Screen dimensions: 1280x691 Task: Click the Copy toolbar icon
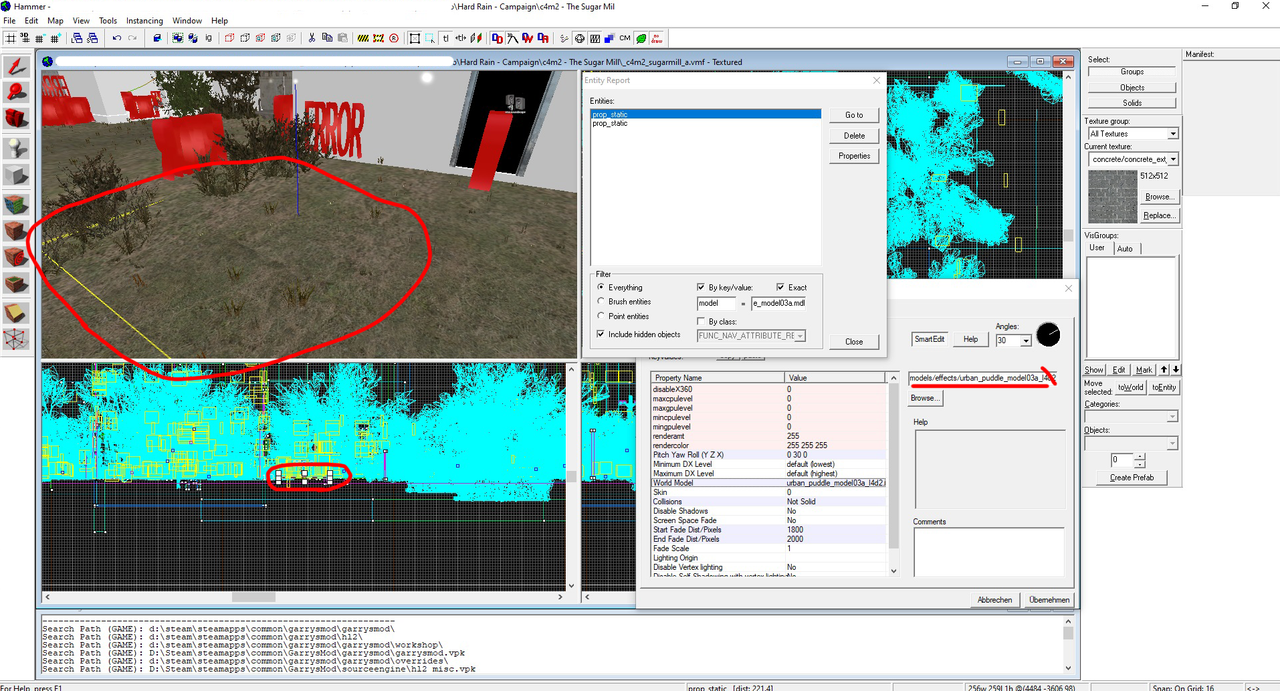pos(327,38)
